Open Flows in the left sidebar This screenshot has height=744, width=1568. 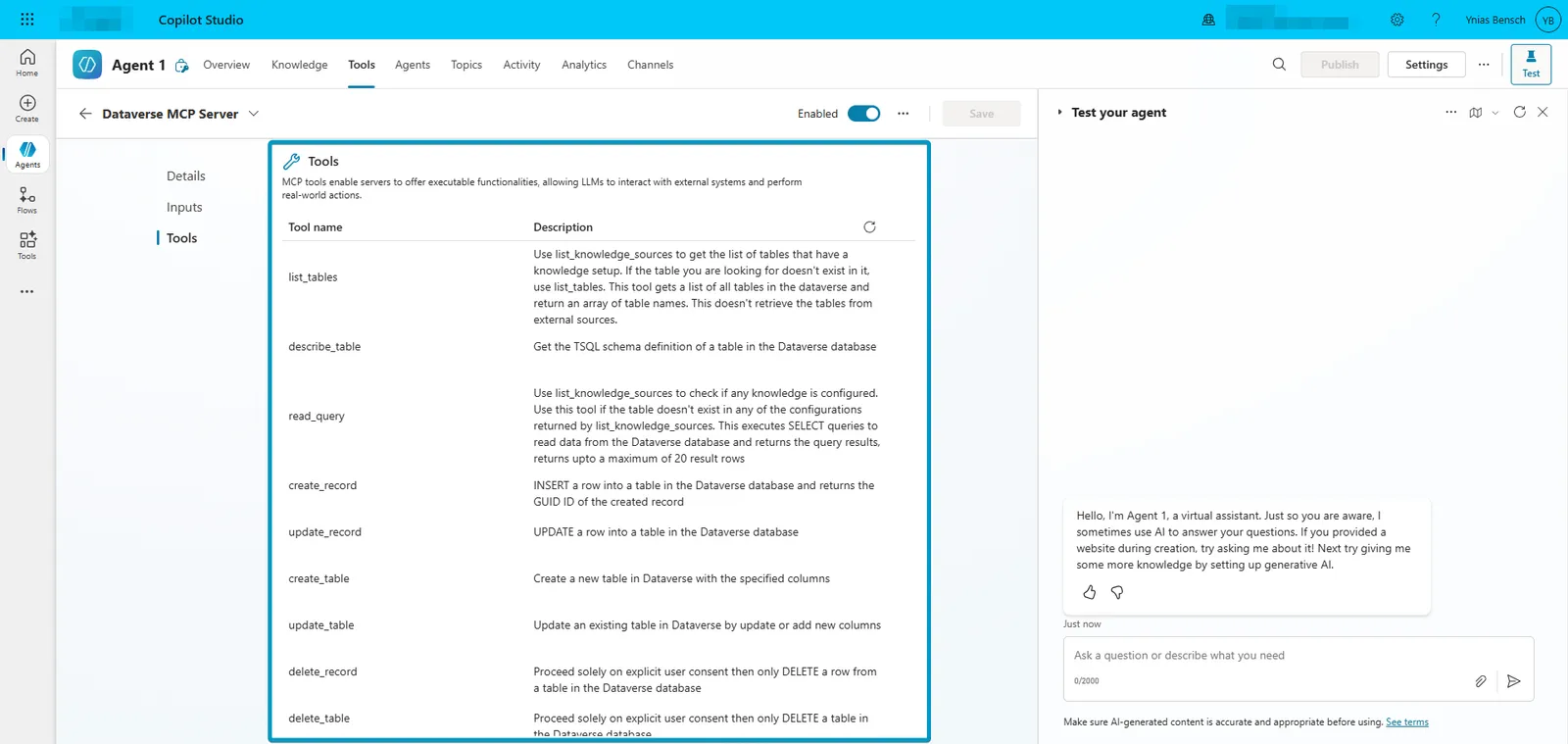point(27,201)
